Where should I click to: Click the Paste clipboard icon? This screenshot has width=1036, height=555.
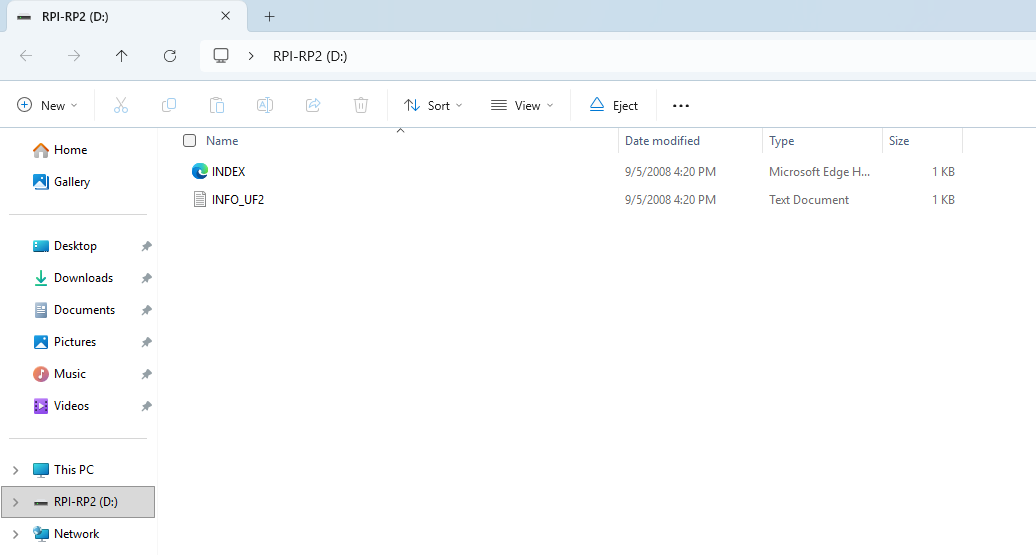217,105
